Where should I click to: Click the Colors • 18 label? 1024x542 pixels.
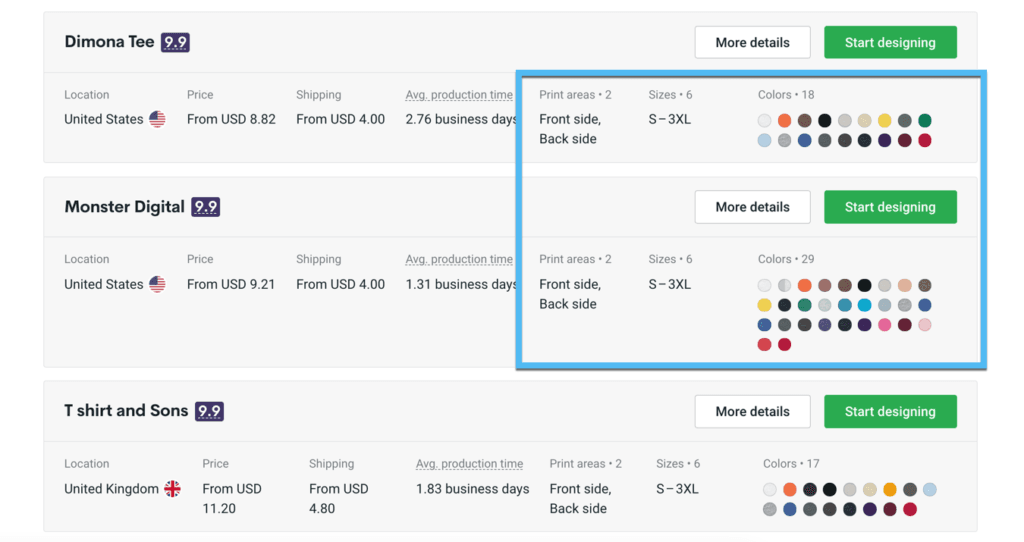click(x=786, y=95)
